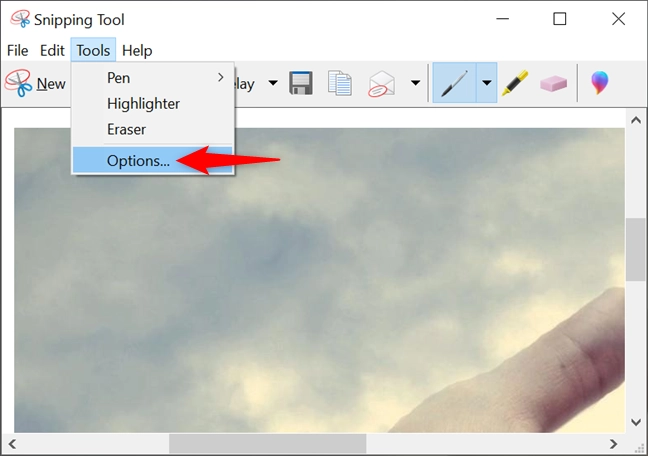This screenshot has width=648, height=456.
Task: Click the scroll down arrow
Action: (636, 422)
